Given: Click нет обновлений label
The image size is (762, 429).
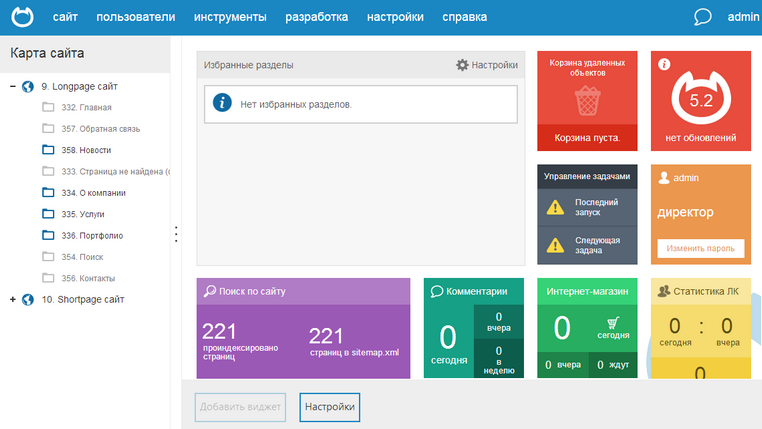Looking at the screenshot, I should point(701,138).
